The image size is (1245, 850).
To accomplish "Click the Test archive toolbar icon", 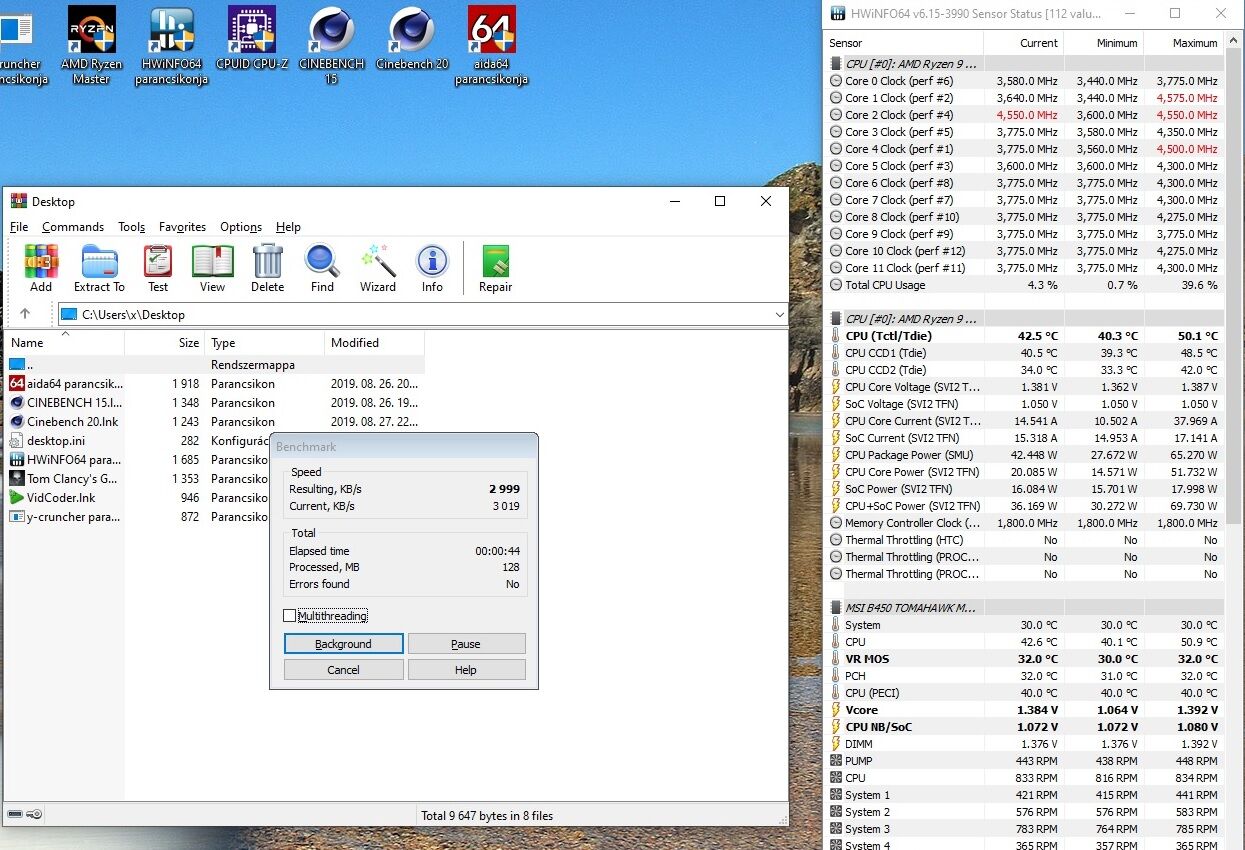I will pos(158,269).
